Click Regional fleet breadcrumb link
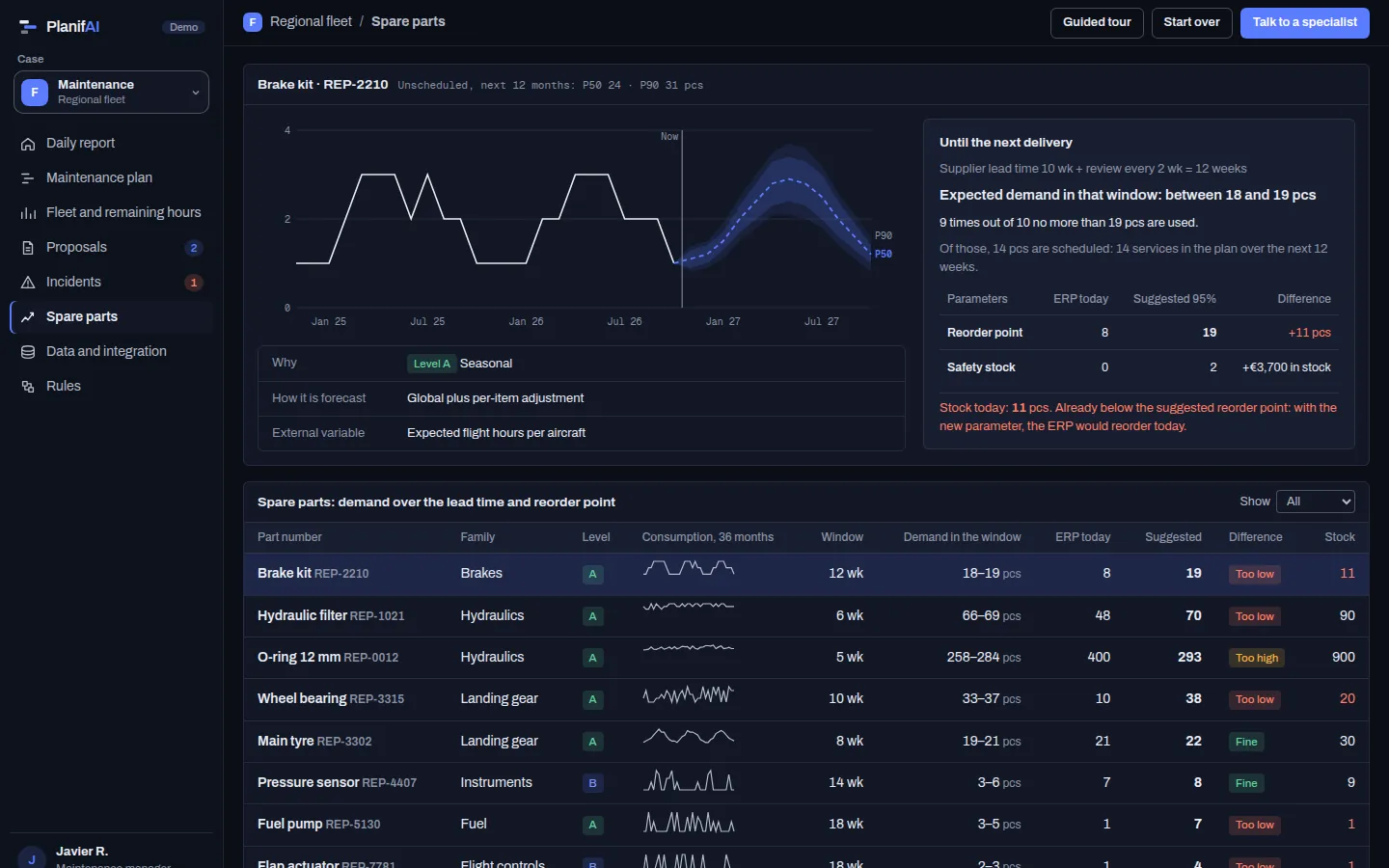Image resolution: width=1389 pixels, height=868 pixels. (x=311, y=21)
